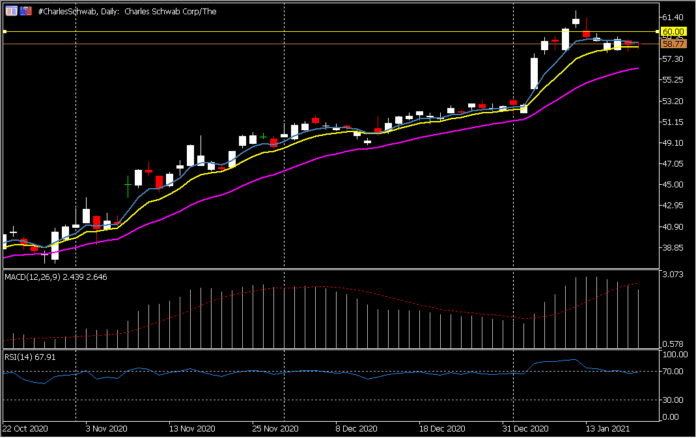Select the orange 58.77 current price label

pos(673,44)
